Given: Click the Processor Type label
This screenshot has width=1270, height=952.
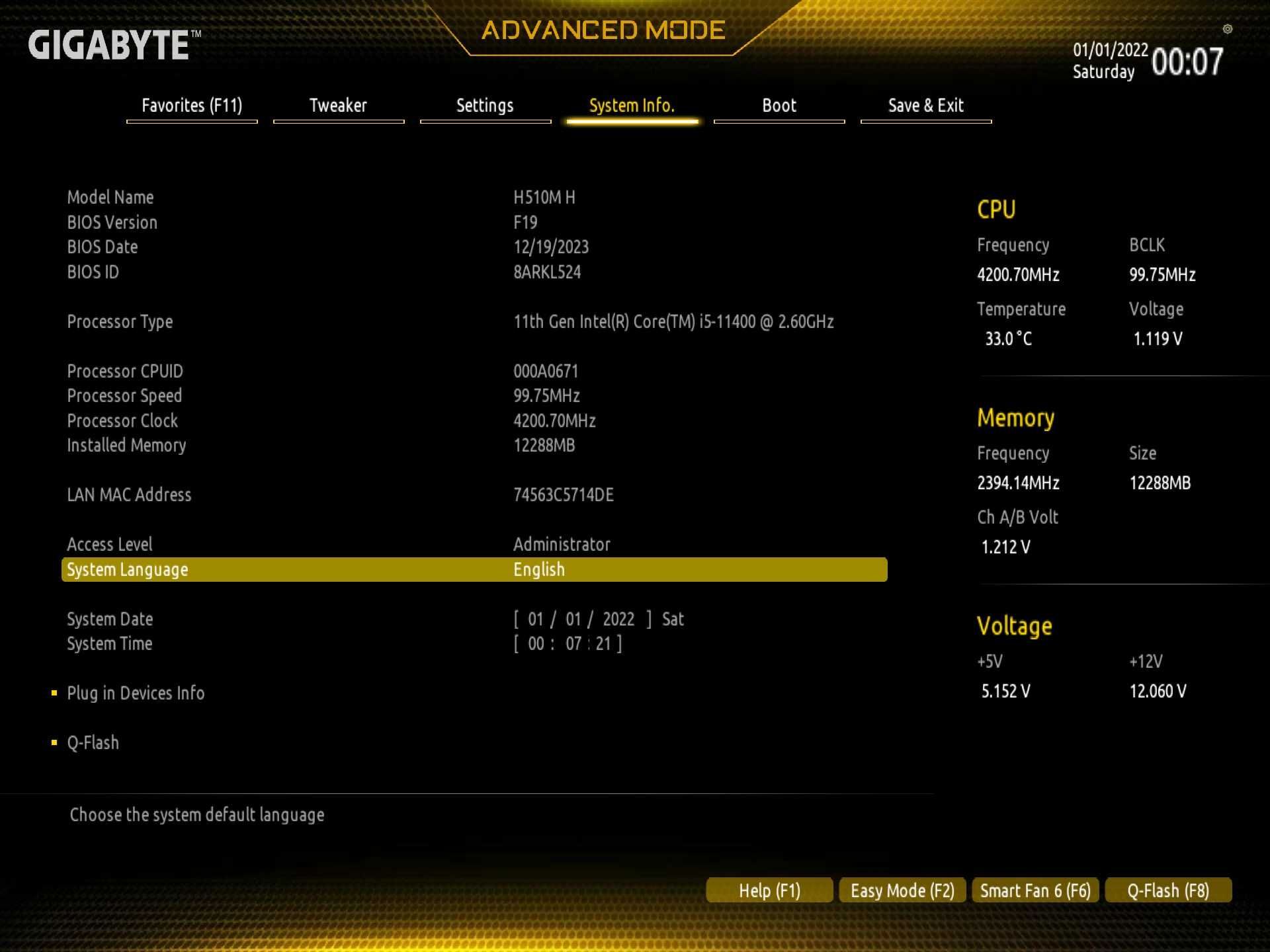Looking at the screenshot, I should (120, 322).
